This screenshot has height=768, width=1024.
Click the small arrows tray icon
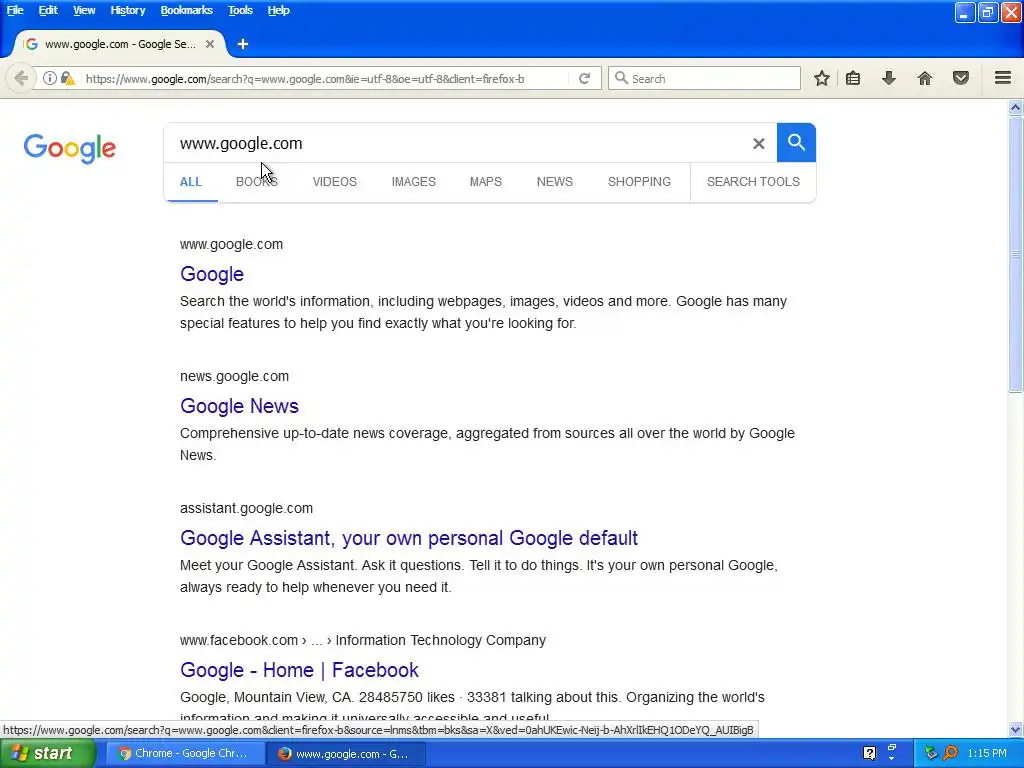click(x=891, y=753)
